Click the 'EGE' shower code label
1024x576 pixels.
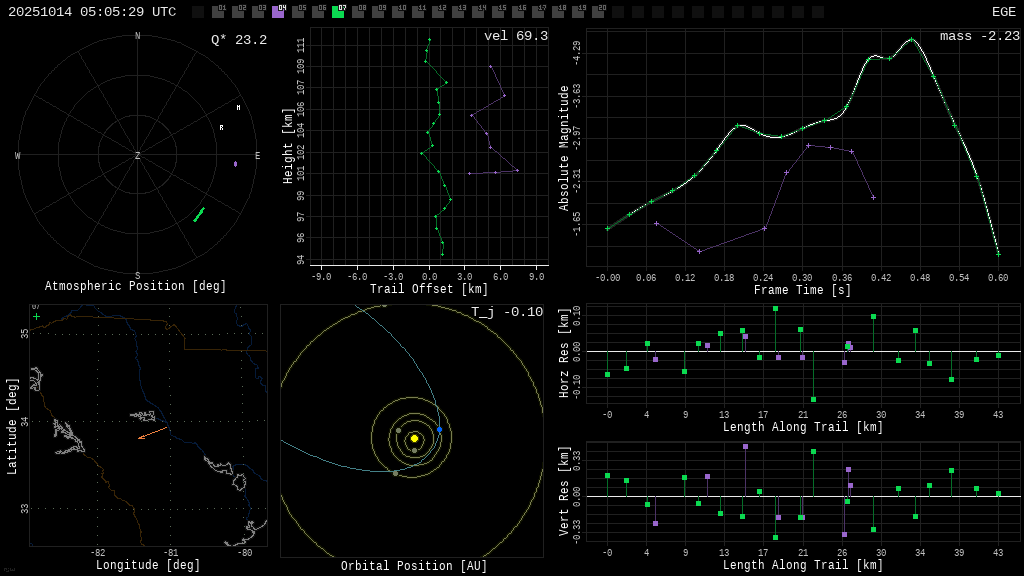[1004, 12]
